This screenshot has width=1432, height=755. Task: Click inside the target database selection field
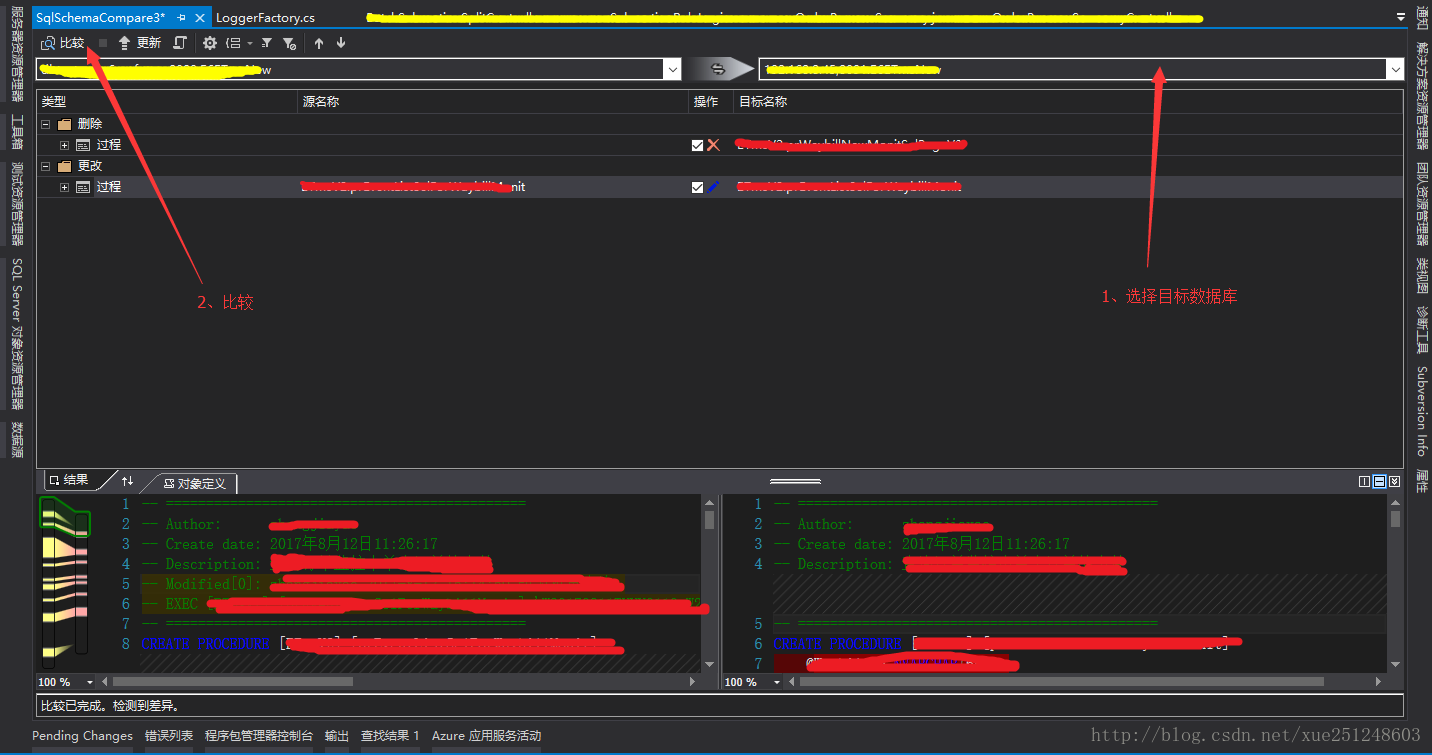(x=1073, y=69)
